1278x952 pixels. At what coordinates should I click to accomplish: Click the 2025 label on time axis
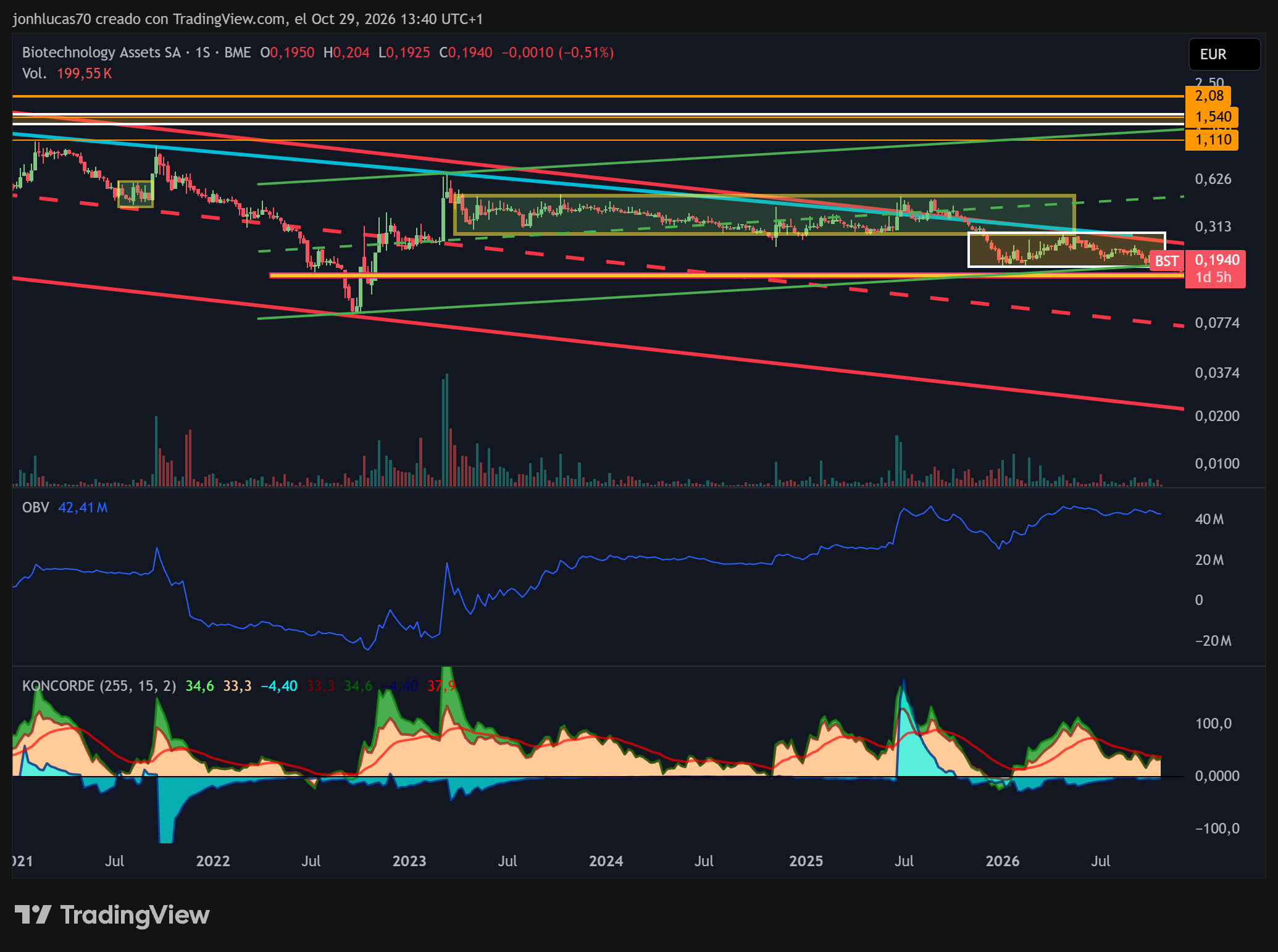click(806, 861)
